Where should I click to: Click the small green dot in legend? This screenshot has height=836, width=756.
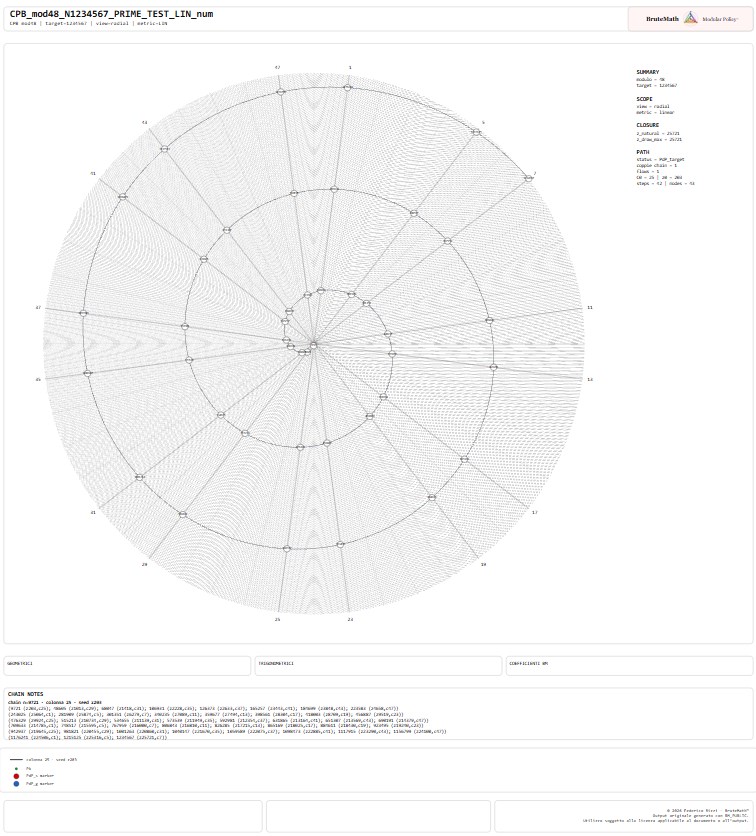click(x=16, y=768)
